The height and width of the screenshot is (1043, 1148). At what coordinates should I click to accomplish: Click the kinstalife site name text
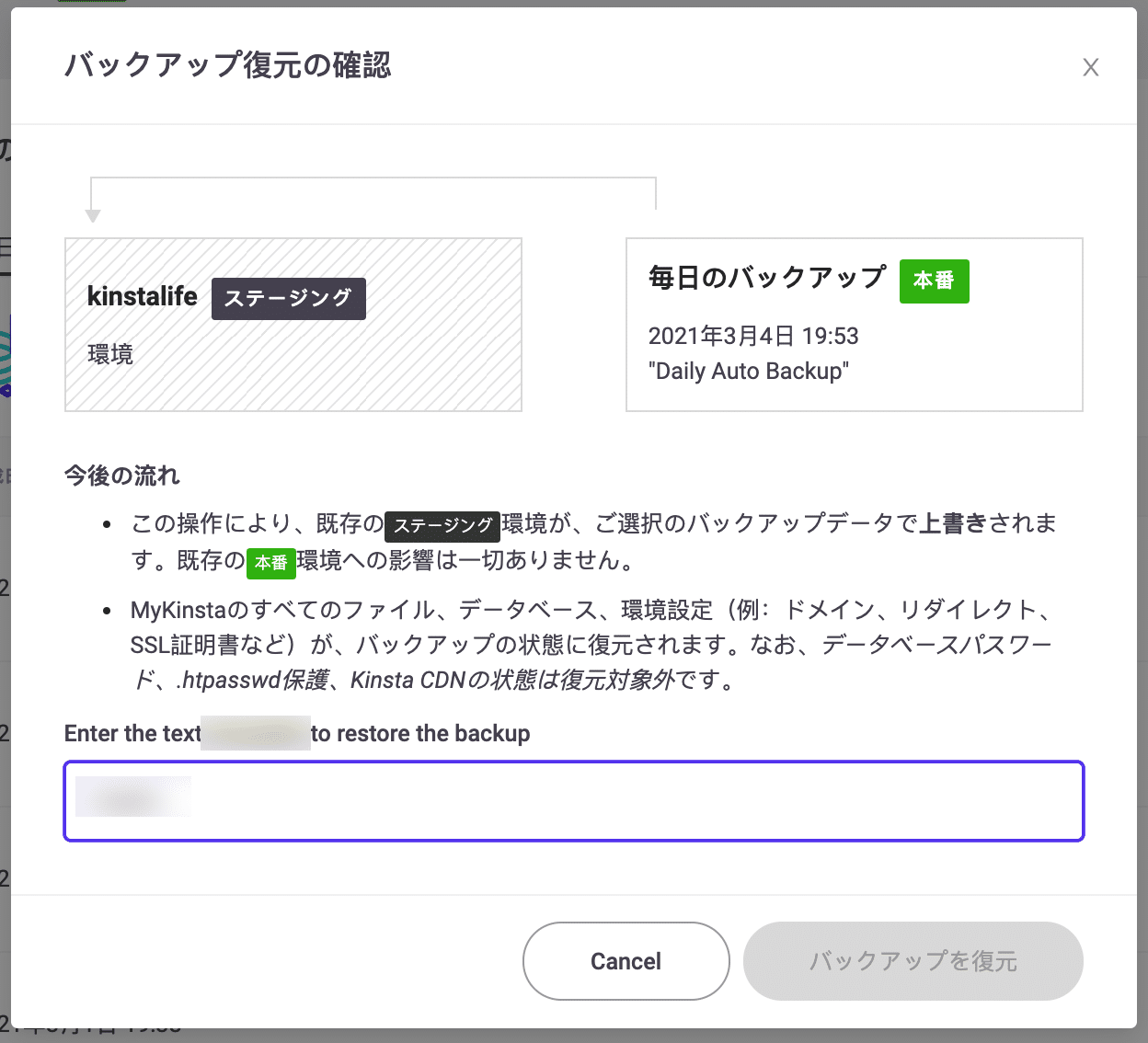coord(142,296)
